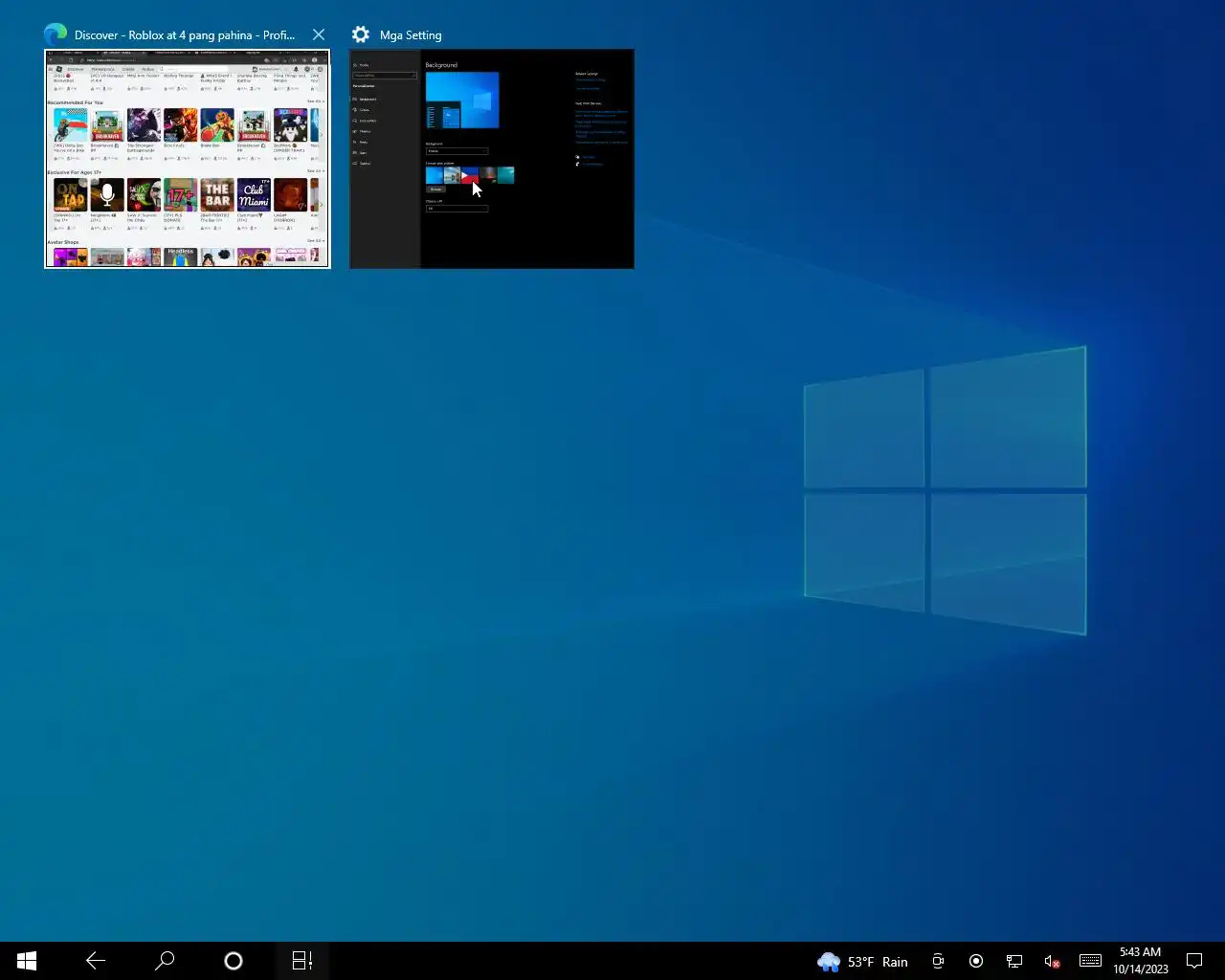1225x980 pixels.
Task: Select the 'Mga Setting' window title
Action: 411,34
